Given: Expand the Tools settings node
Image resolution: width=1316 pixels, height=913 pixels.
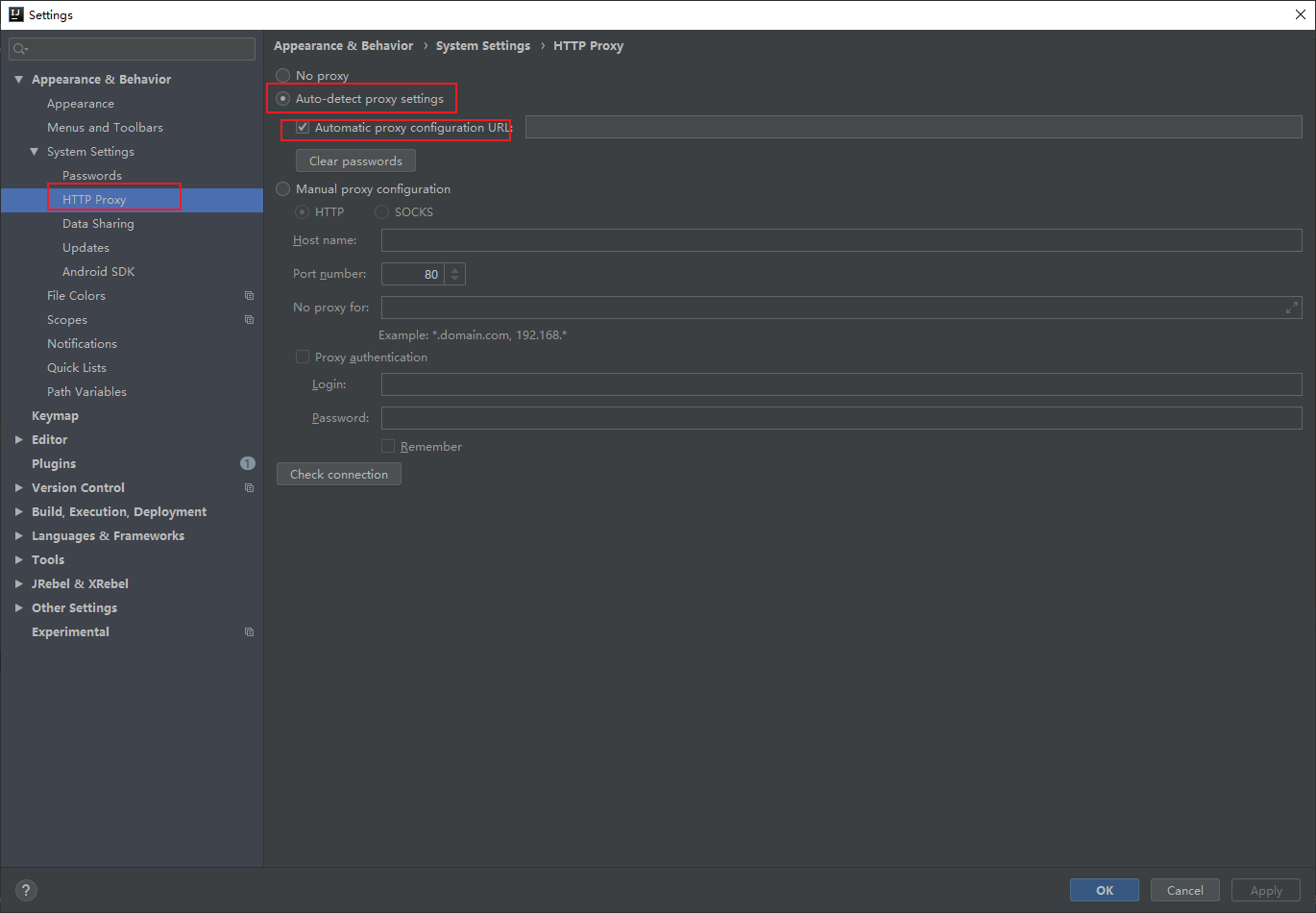Looking at the screenshot, I should (18, 559).
